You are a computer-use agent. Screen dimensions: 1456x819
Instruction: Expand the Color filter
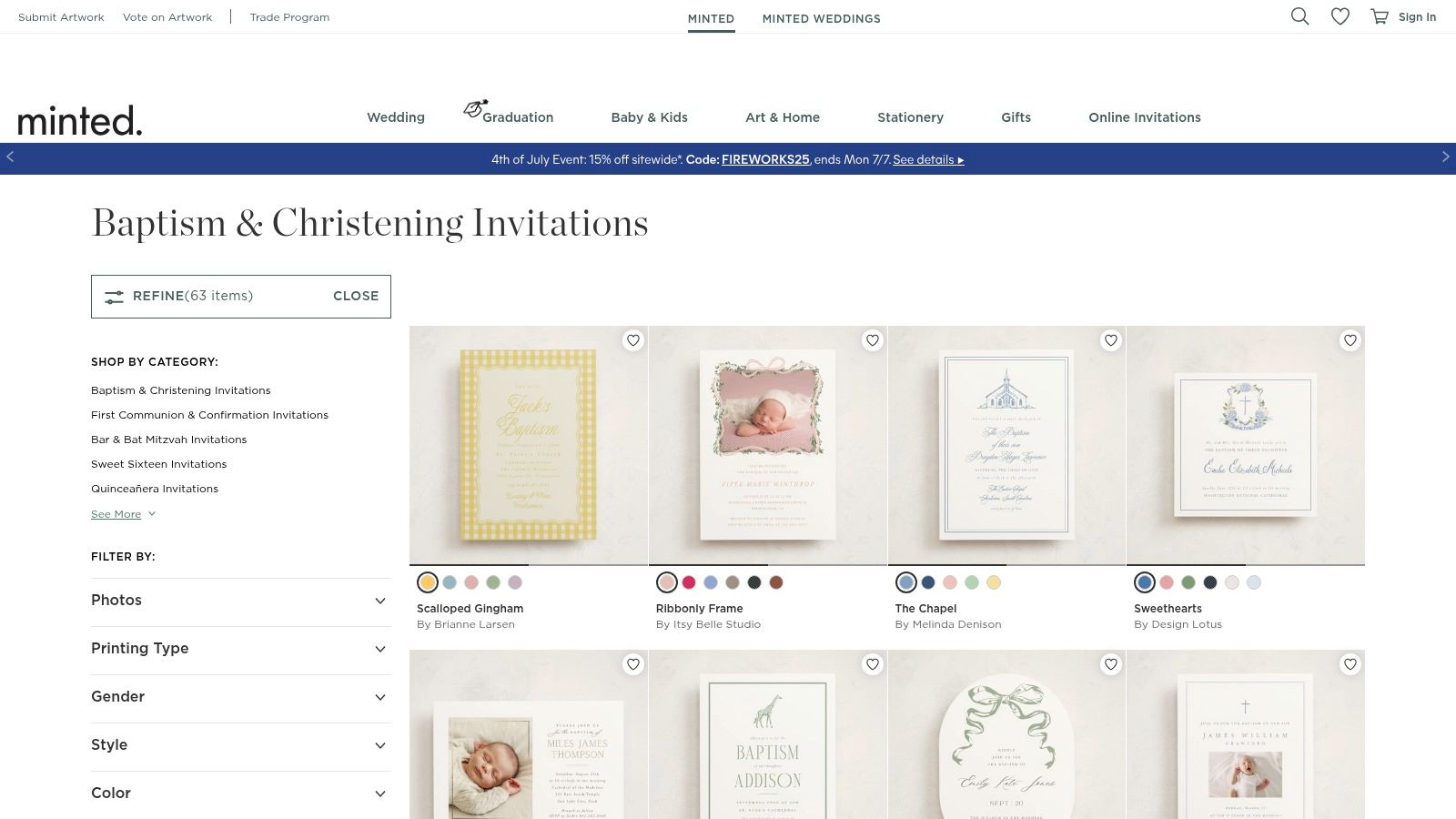pos(241,794)
